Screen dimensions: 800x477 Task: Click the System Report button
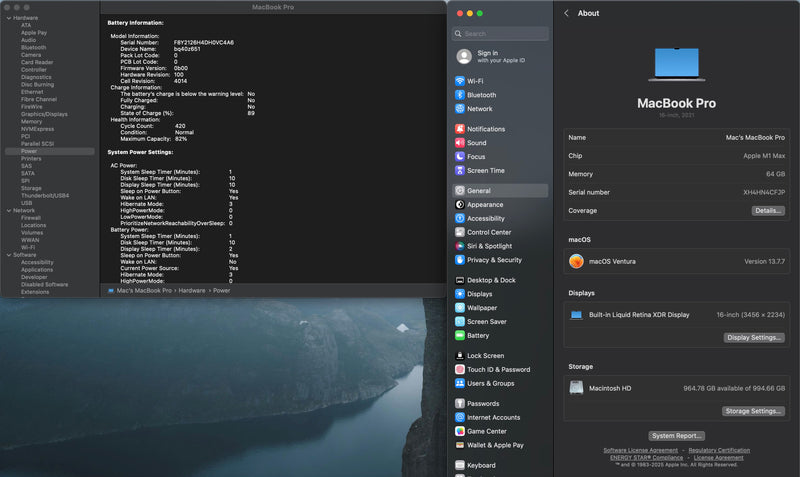pos(676,436)
